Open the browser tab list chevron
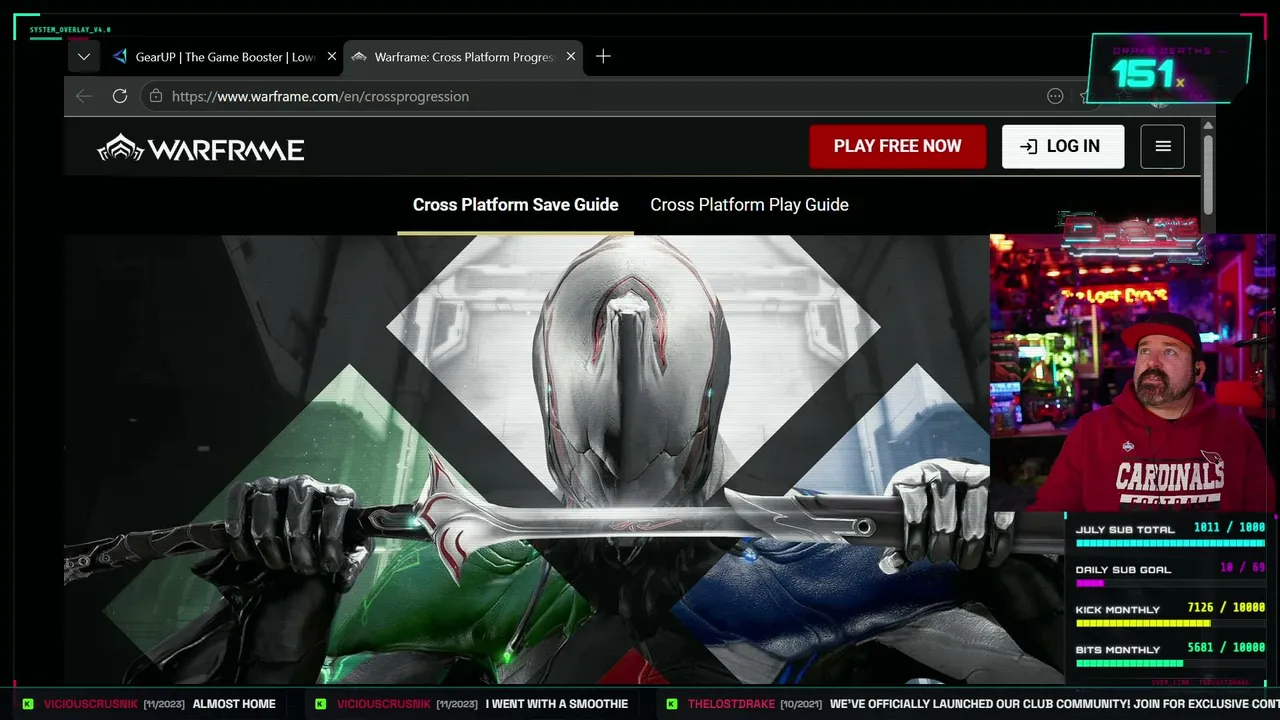Screen dimensions: 1280x720 point(84,57)
